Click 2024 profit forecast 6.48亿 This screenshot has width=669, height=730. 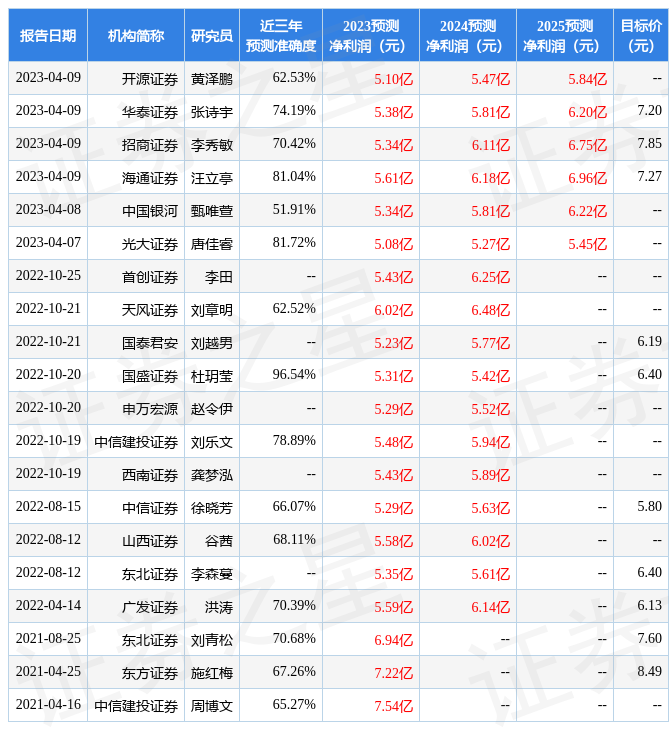491,310
